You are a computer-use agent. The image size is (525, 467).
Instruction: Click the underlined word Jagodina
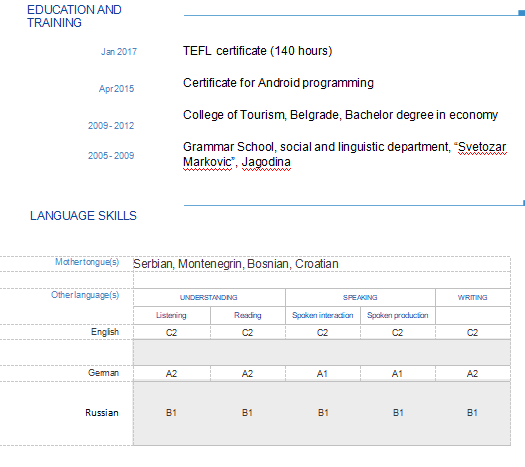[266, 162]
